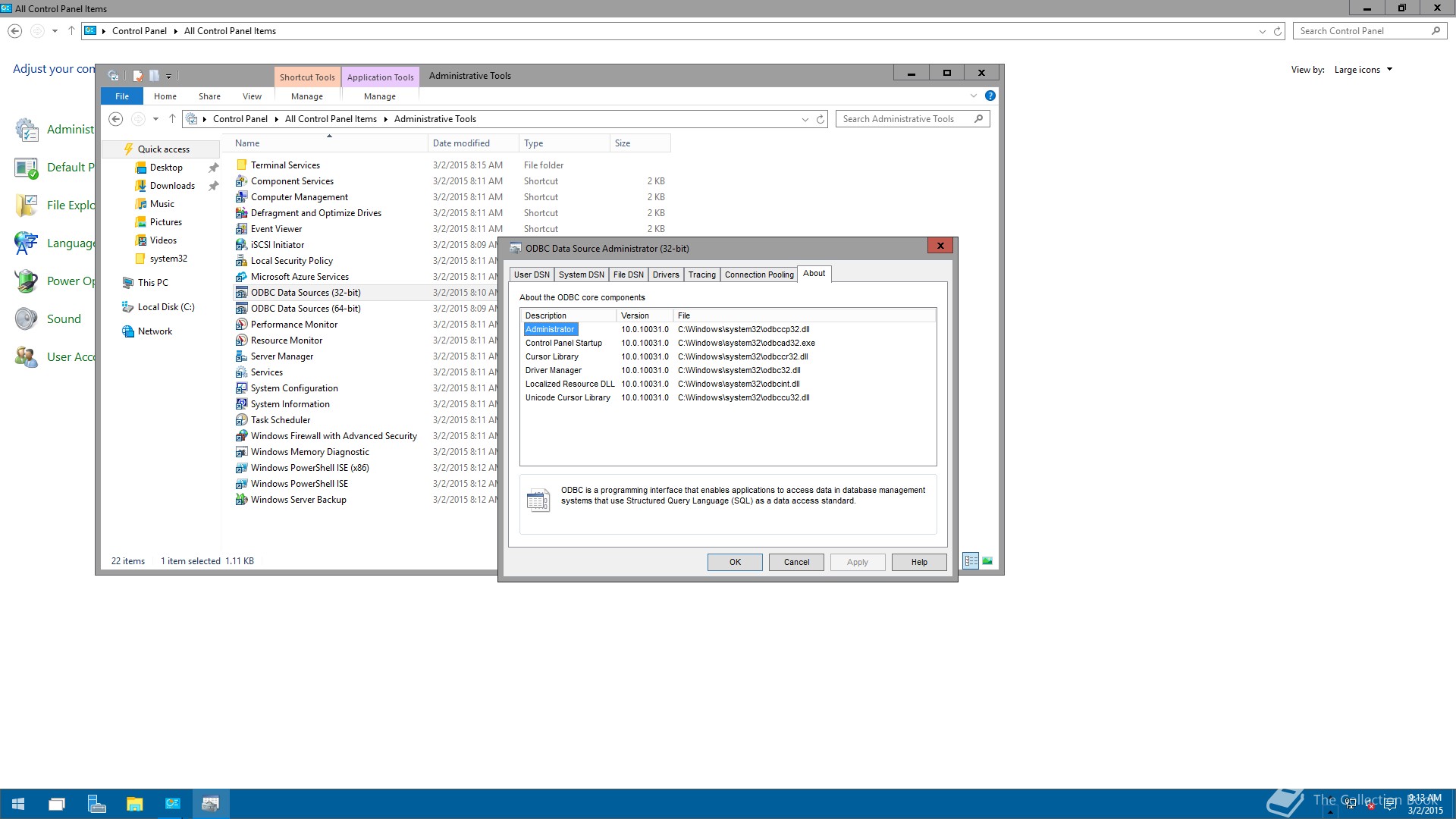This screenshot has height=819, width=1456.
Task: Switch to the System DSN tab
Action: [x=582, y=275]
